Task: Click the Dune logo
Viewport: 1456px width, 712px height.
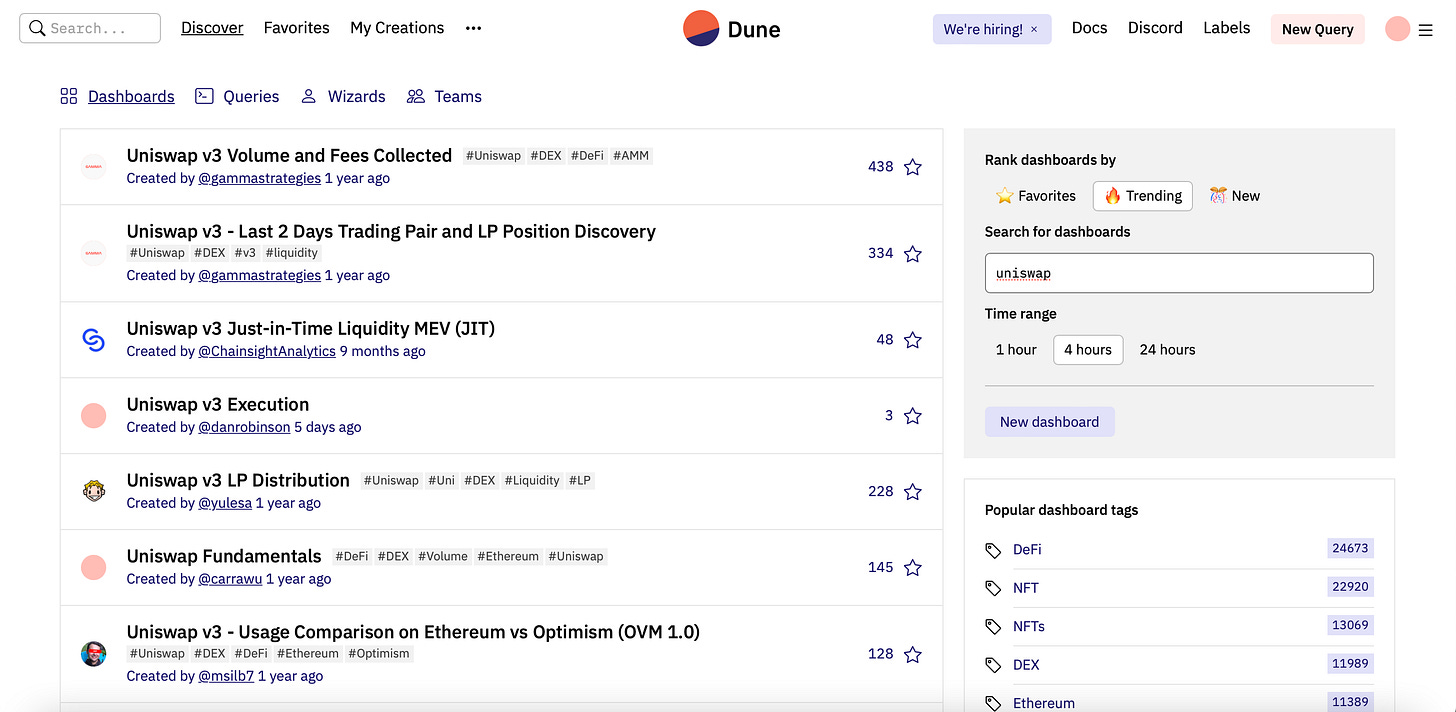Action: tap(731, 29)
